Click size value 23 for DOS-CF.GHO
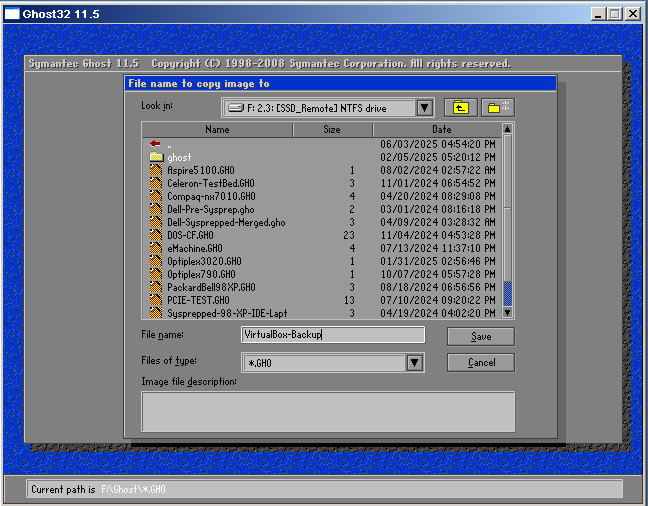This screenshot has width=648, height=506. (x=349, y=235)
